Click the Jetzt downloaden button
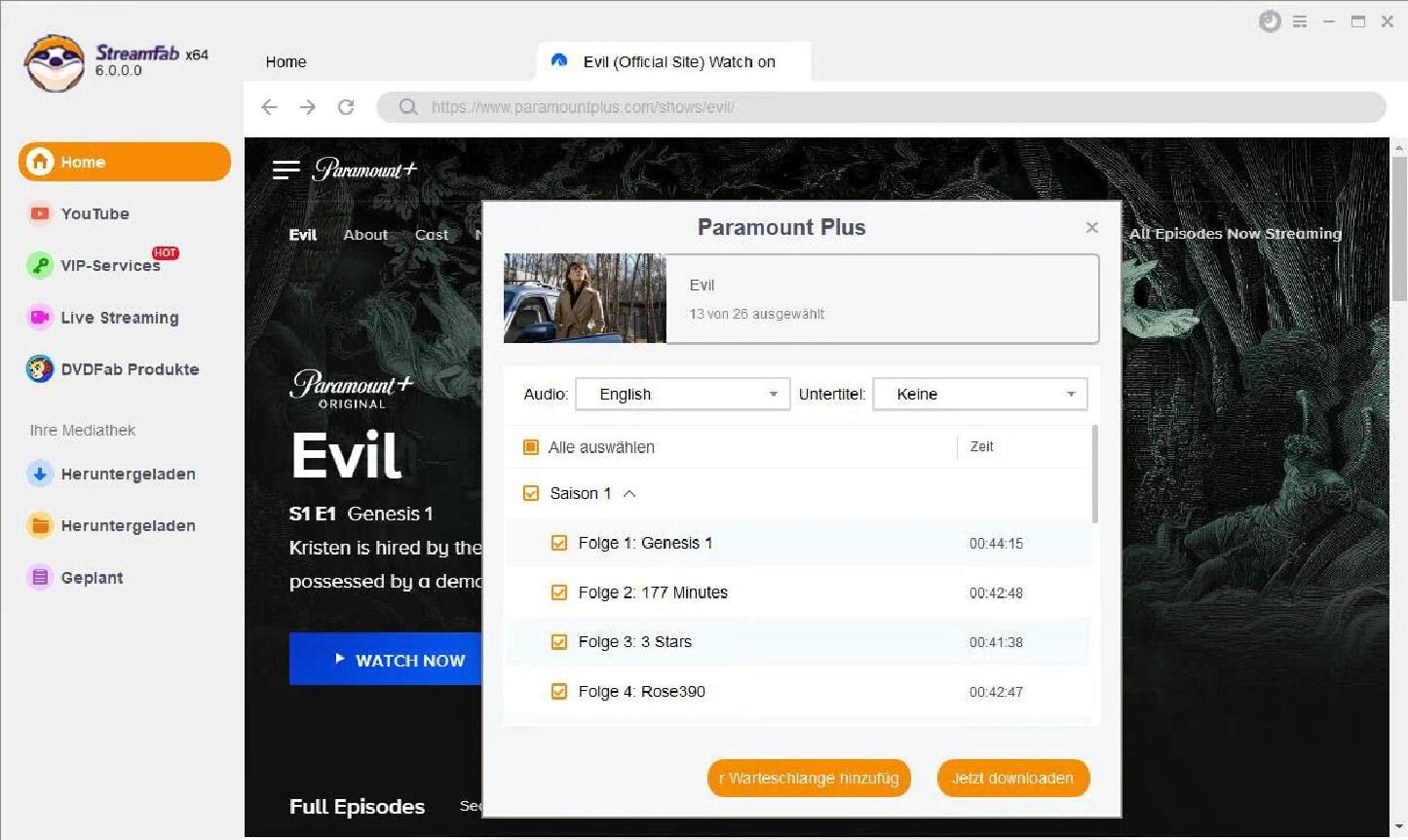Viewport: 1408px width, 840px height. coord(1012,778)
